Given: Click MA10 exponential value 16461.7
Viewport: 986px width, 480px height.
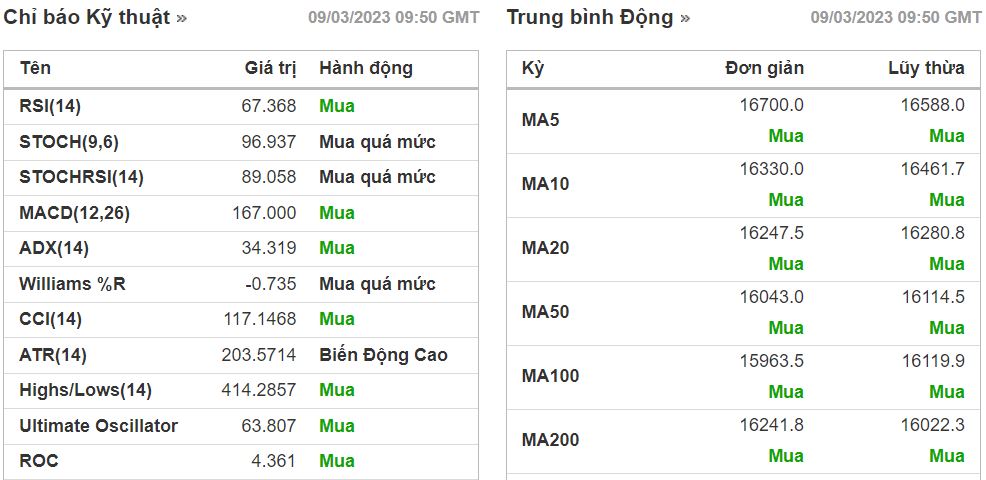Looking at the screenshot, I should coord(933,169).
